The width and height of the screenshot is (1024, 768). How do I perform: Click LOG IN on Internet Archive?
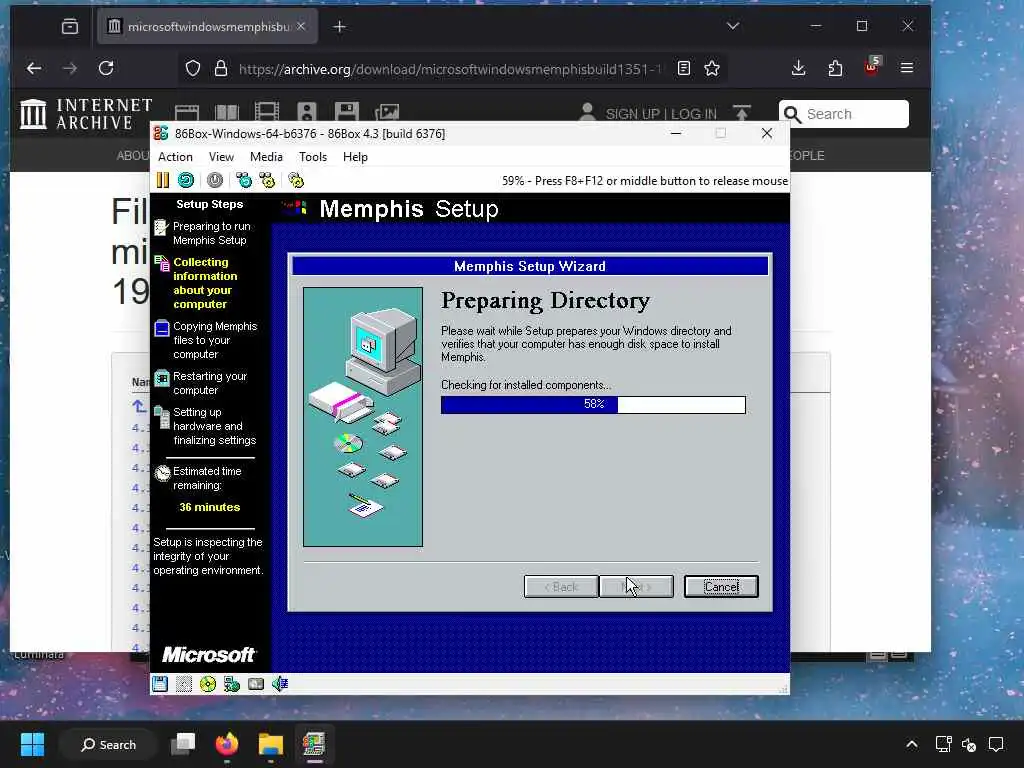[694, 114]
